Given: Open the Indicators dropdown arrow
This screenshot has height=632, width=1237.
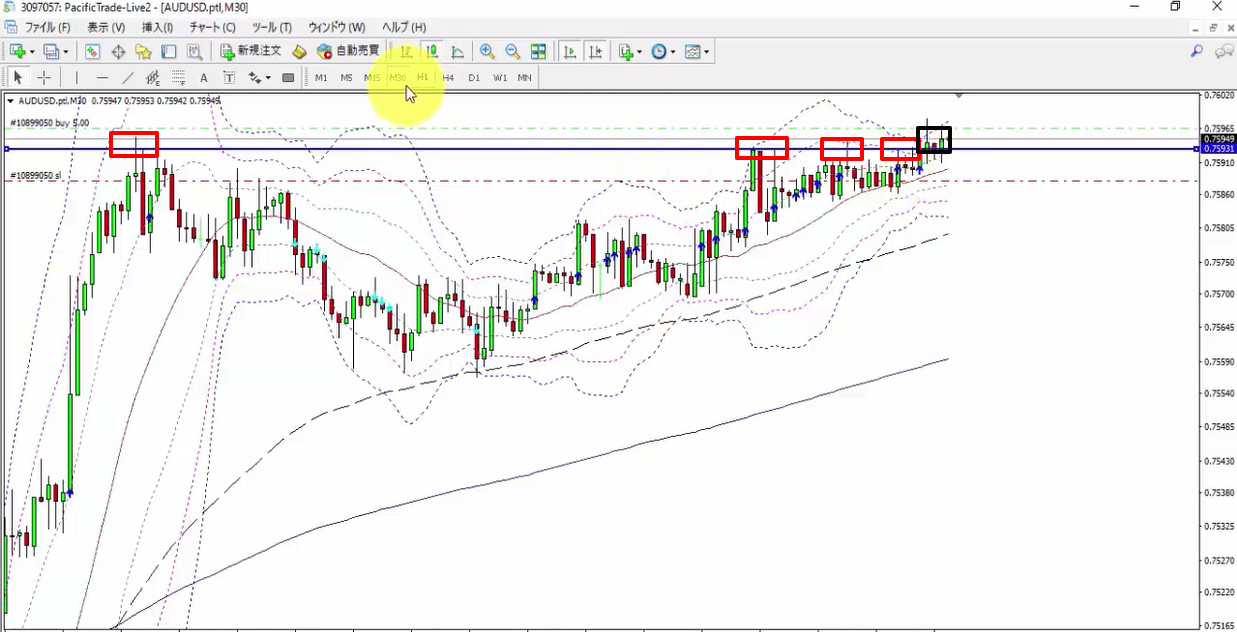Looking at the screenshot, I should pyautogui.click(x=640, y=51).
